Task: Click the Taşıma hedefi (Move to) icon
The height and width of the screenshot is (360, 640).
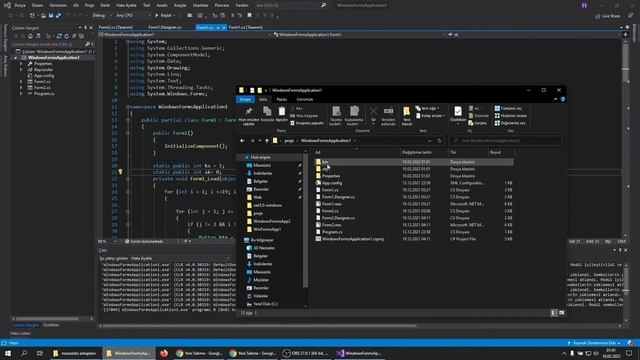Action: [336, 111]
